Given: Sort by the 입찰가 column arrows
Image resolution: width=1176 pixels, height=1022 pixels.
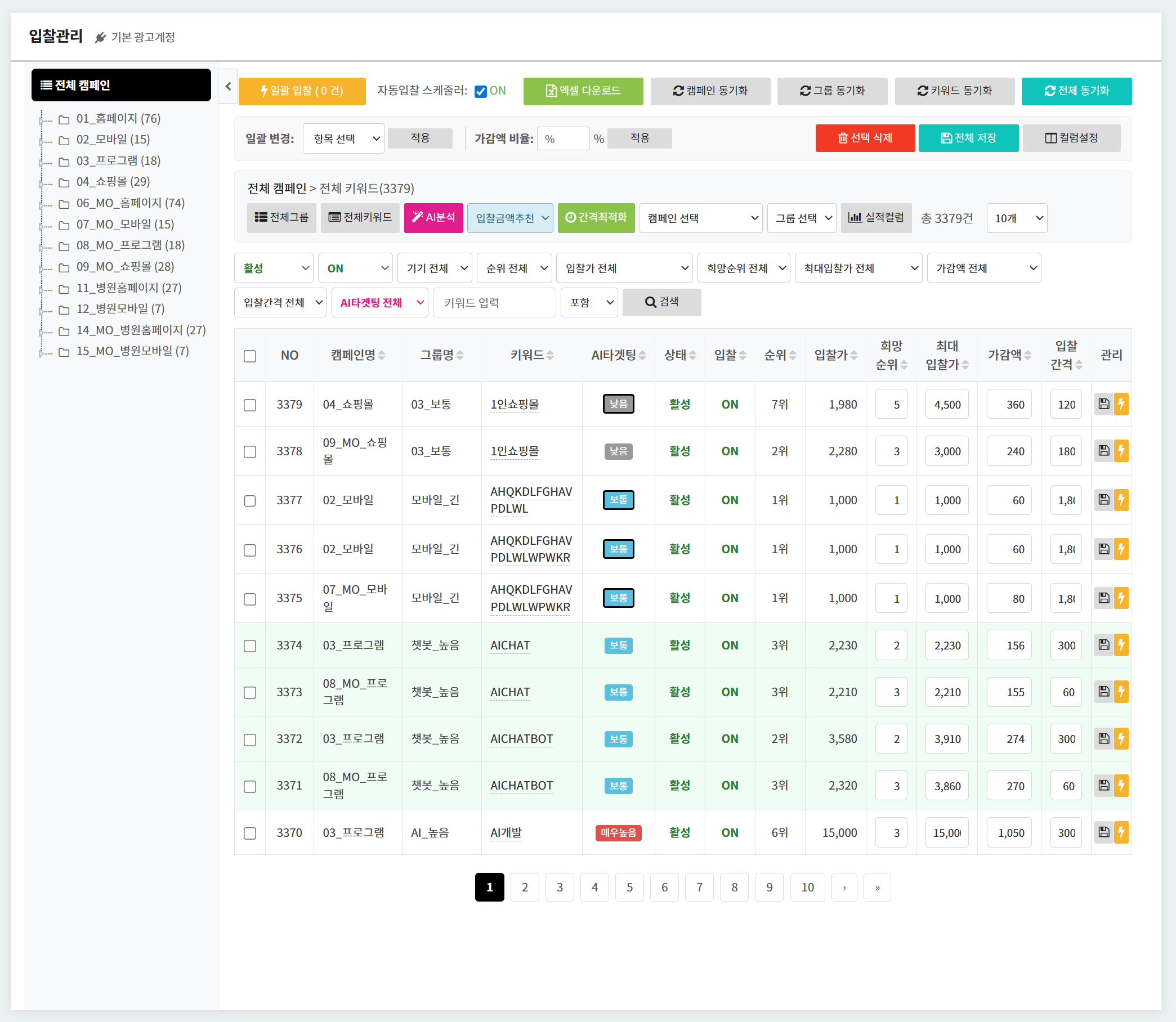Looking at the screenshot, I should (x=853, y=355).
